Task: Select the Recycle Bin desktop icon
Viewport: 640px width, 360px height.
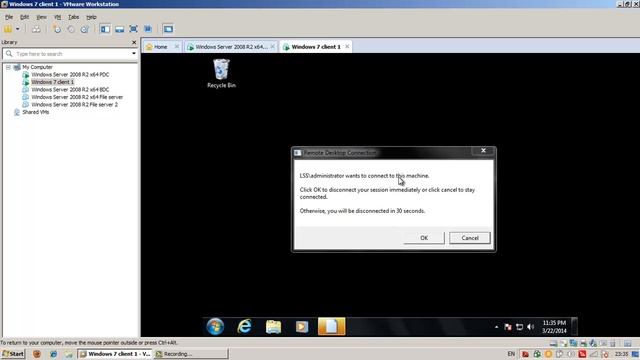Action: (x=221, y=73)
